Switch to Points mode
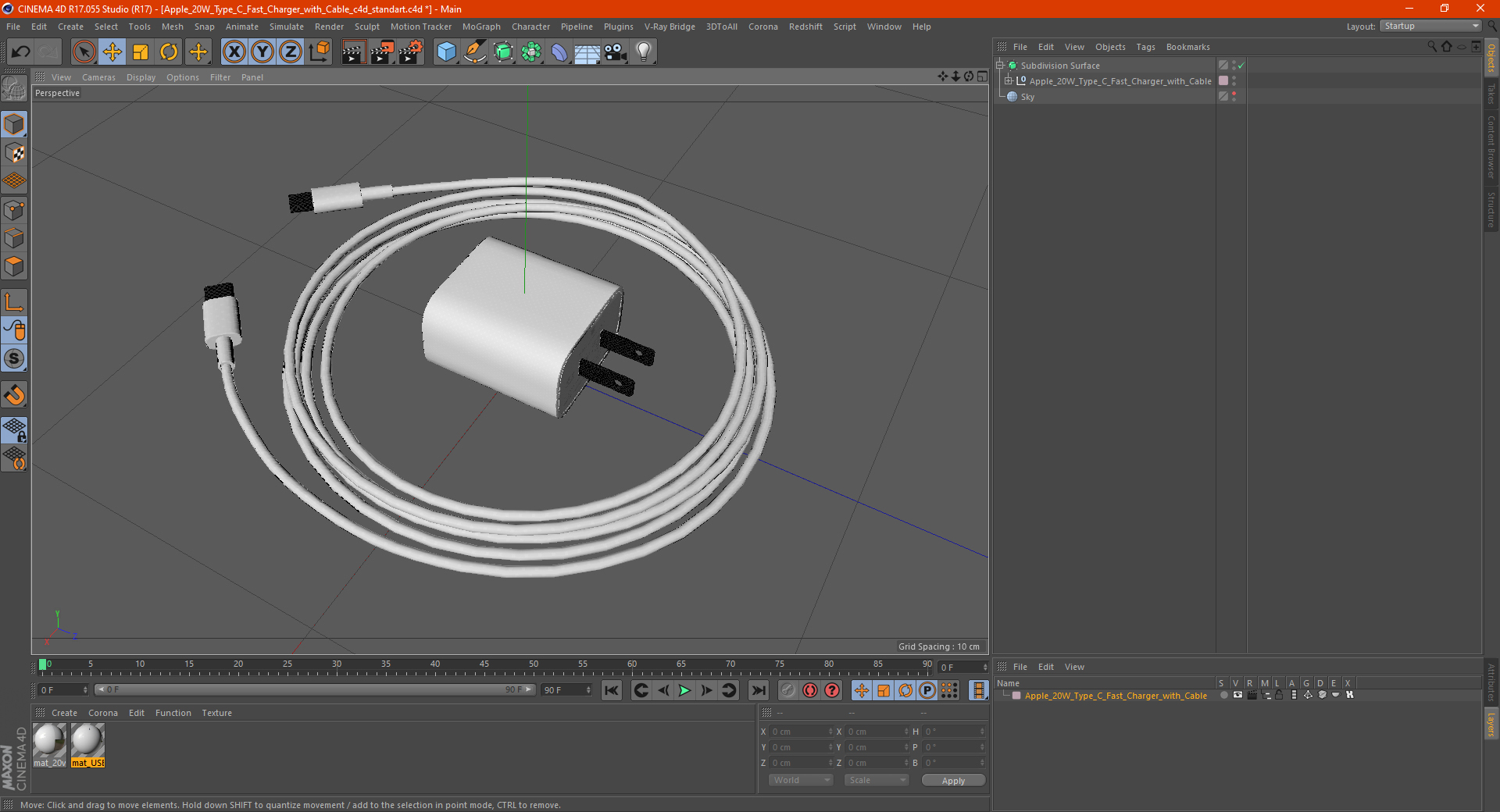Screen dimensions: 1500x812 pyautogui.click(x=14, y=210)
